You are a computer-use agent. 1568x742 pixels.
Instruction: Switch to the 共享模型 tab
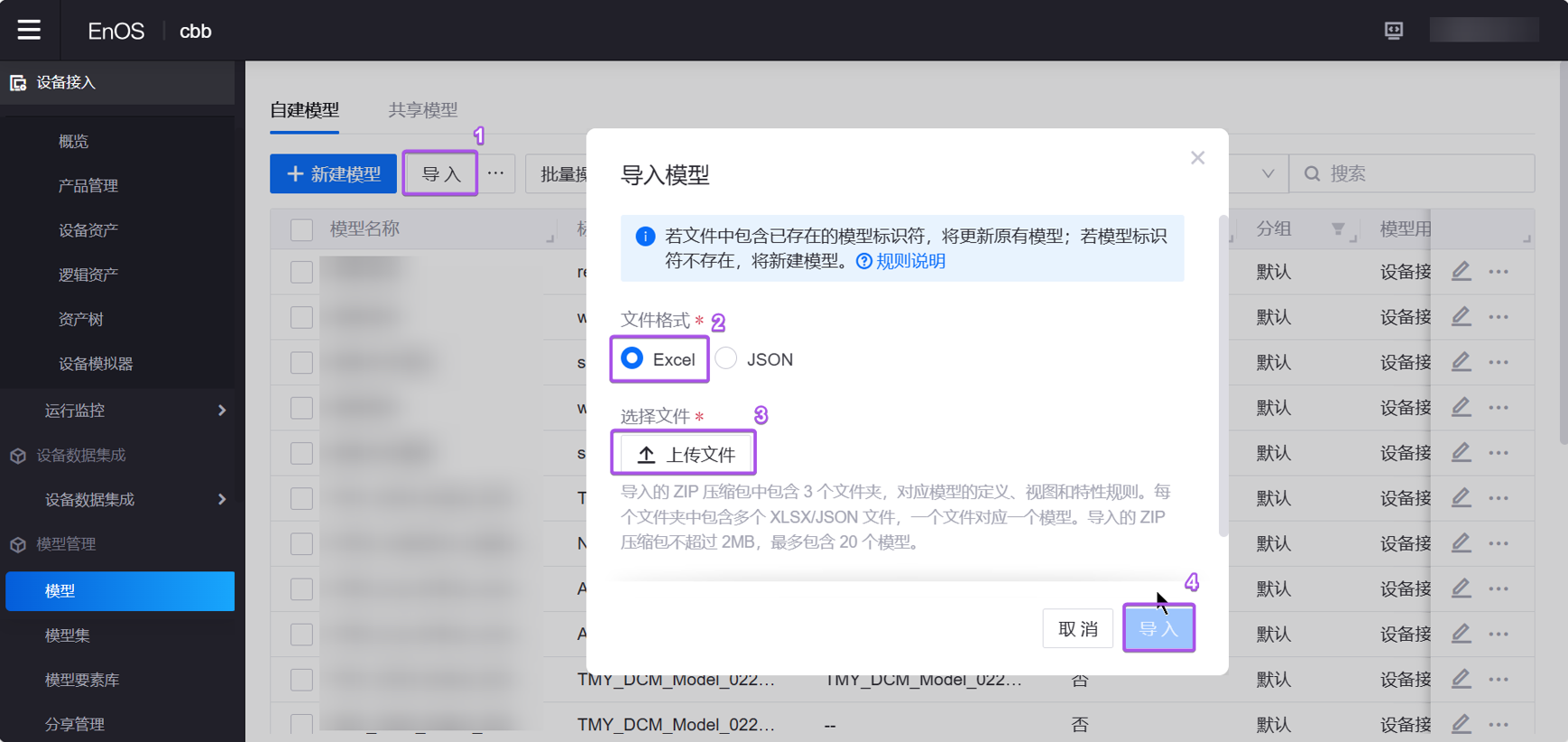coord(422,110)
